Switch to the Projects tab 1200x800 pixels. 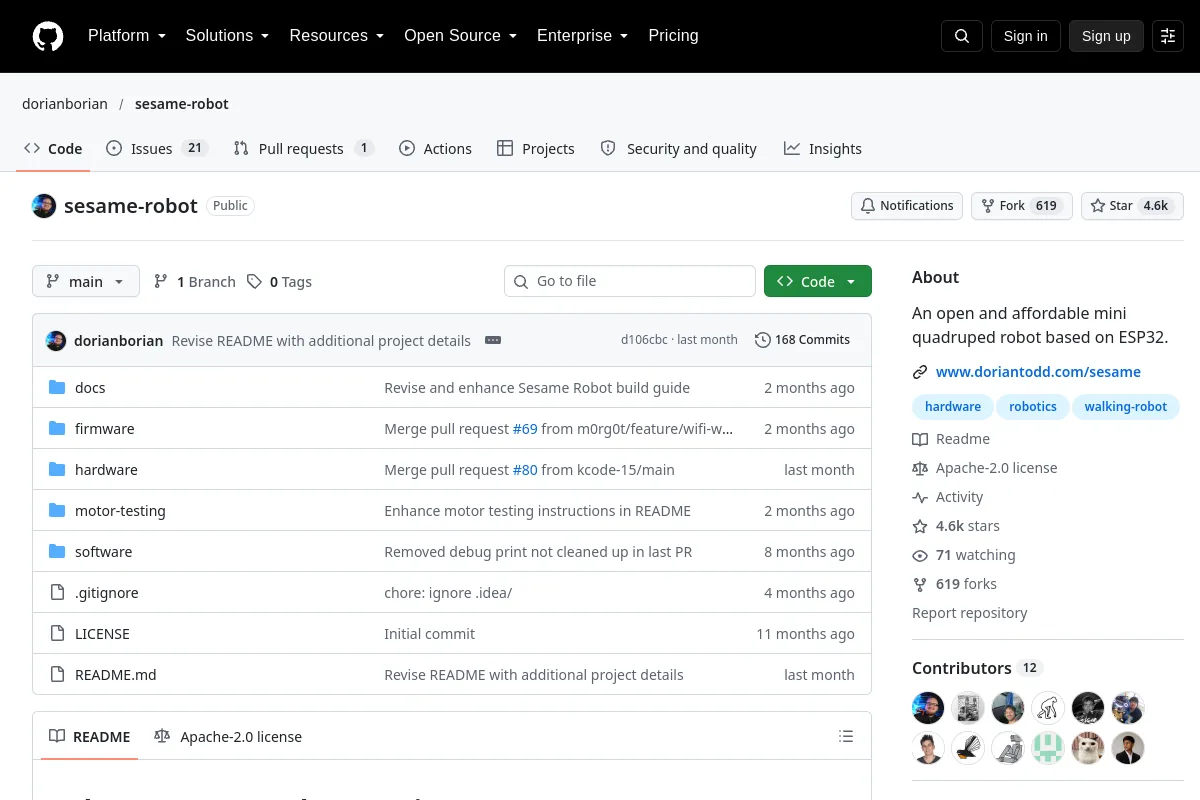[536, 149]
